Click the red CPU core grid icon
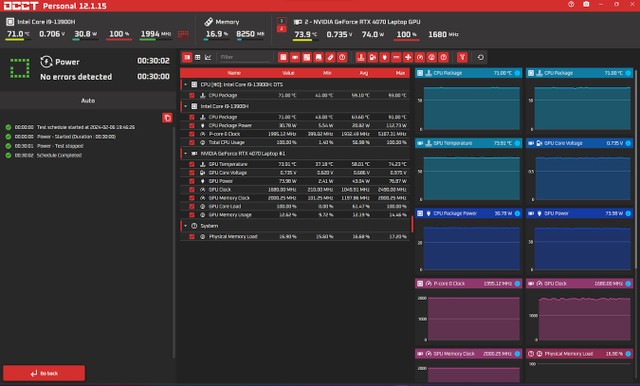 pyautogui.click(x=183, y=34)
